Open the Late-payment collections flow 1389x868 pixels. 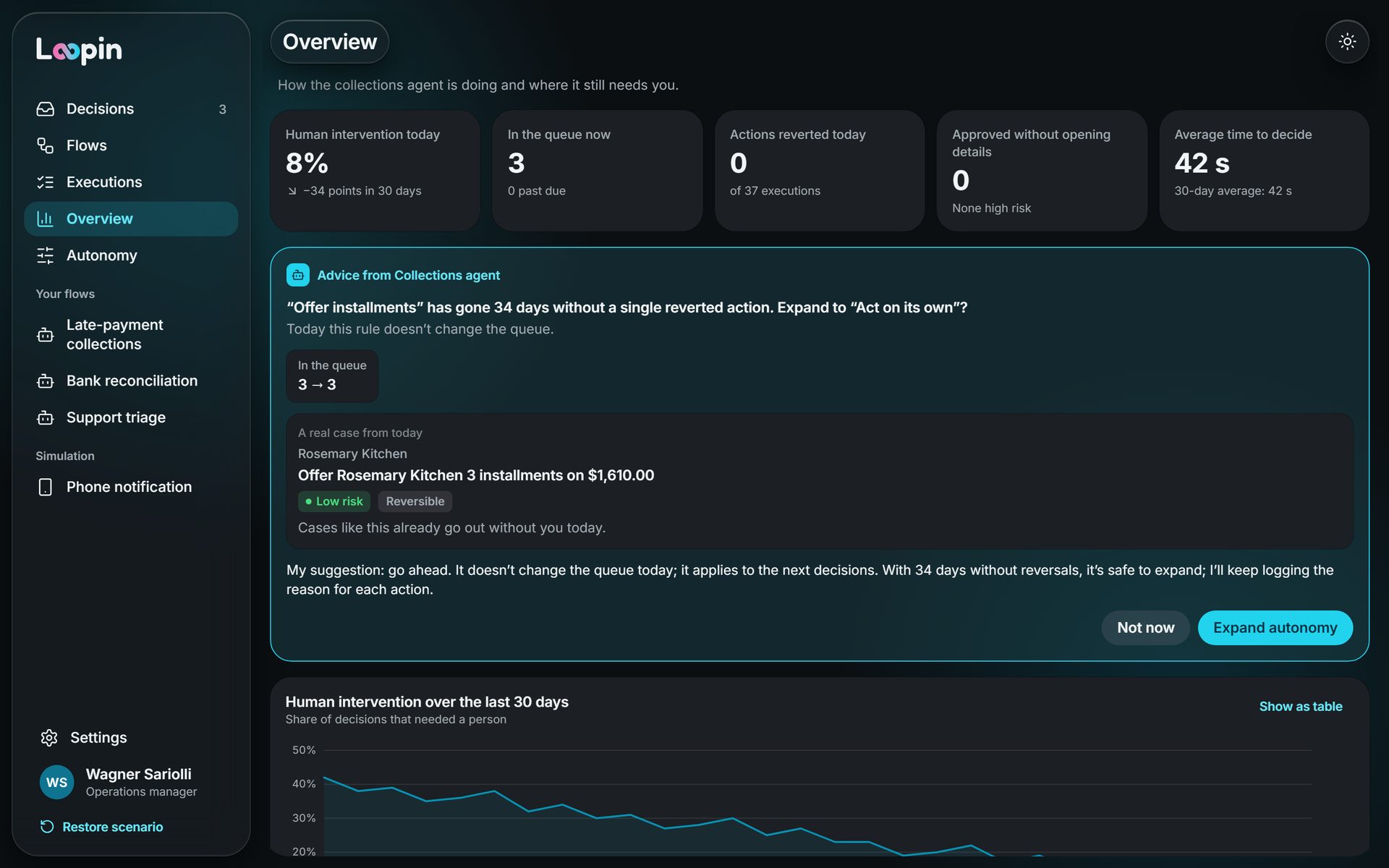point(131,335)
